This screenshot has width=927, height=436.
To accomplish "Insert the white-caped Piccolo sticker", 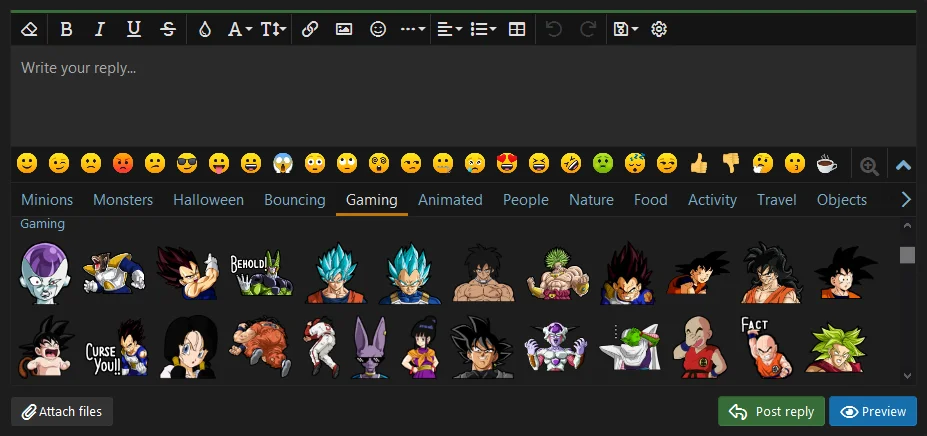I will pos(629,347).
